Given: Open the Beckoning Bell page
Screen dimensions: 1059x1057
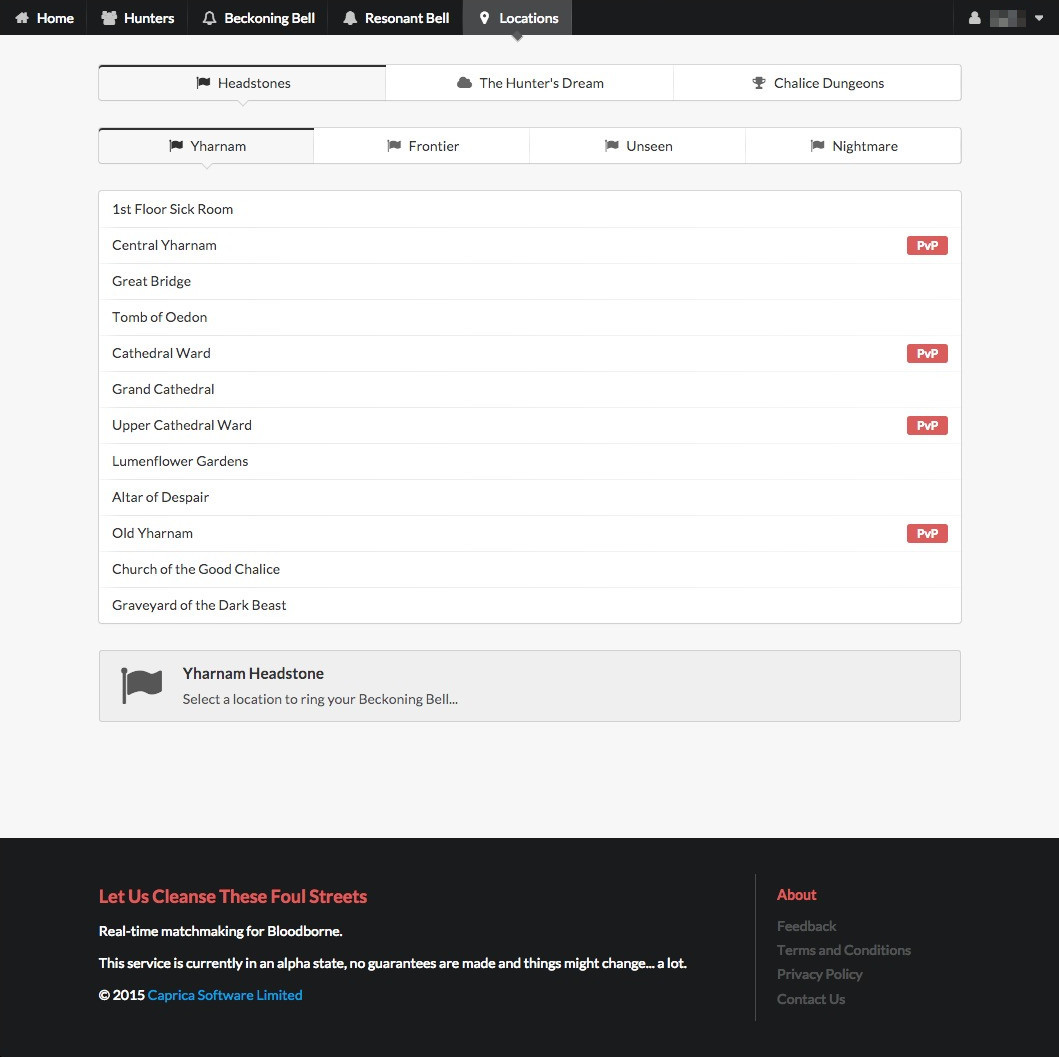Looking at the screenshot, I should point(258,18).
